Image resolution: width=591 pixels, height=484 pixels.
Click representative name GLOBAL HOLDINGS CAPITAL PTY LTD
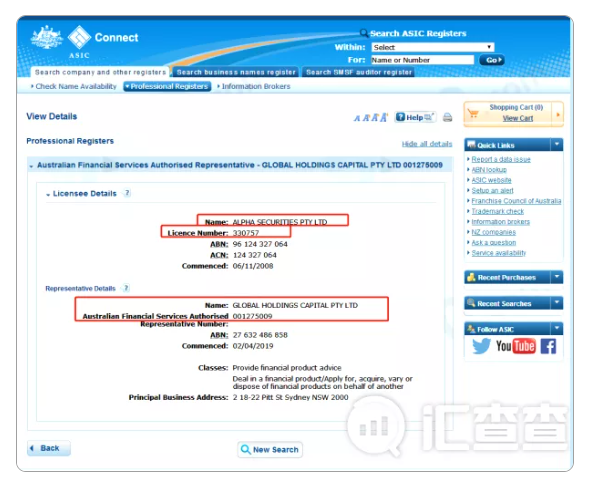point(295,305)
